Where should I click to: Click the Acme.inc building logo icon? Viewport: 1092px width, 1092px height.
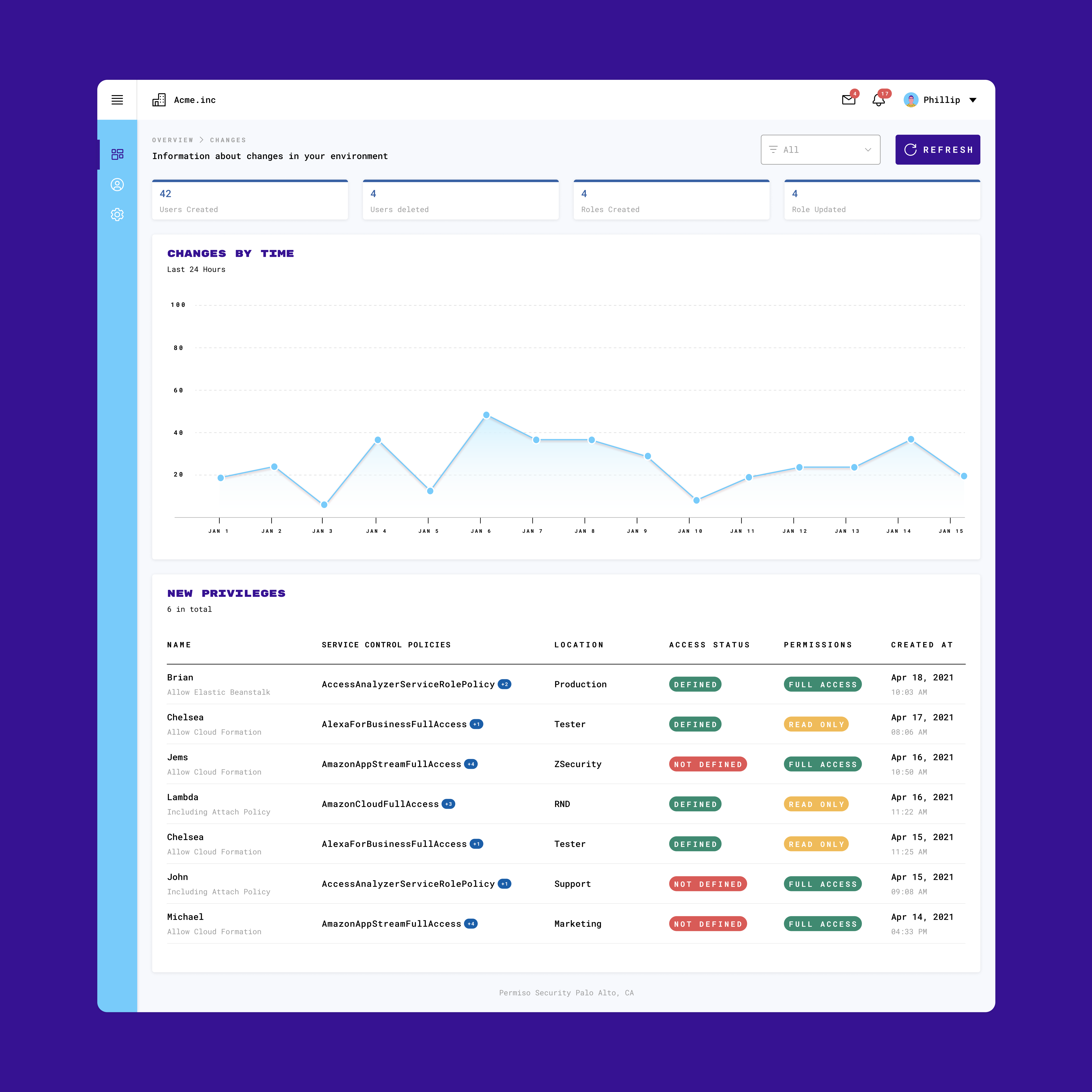(159, 100)
